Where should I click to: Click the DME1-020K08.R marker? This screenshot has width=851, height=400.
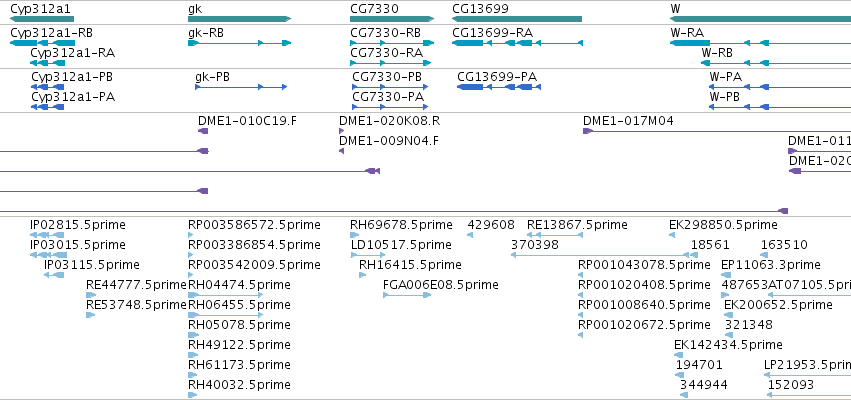341,131
